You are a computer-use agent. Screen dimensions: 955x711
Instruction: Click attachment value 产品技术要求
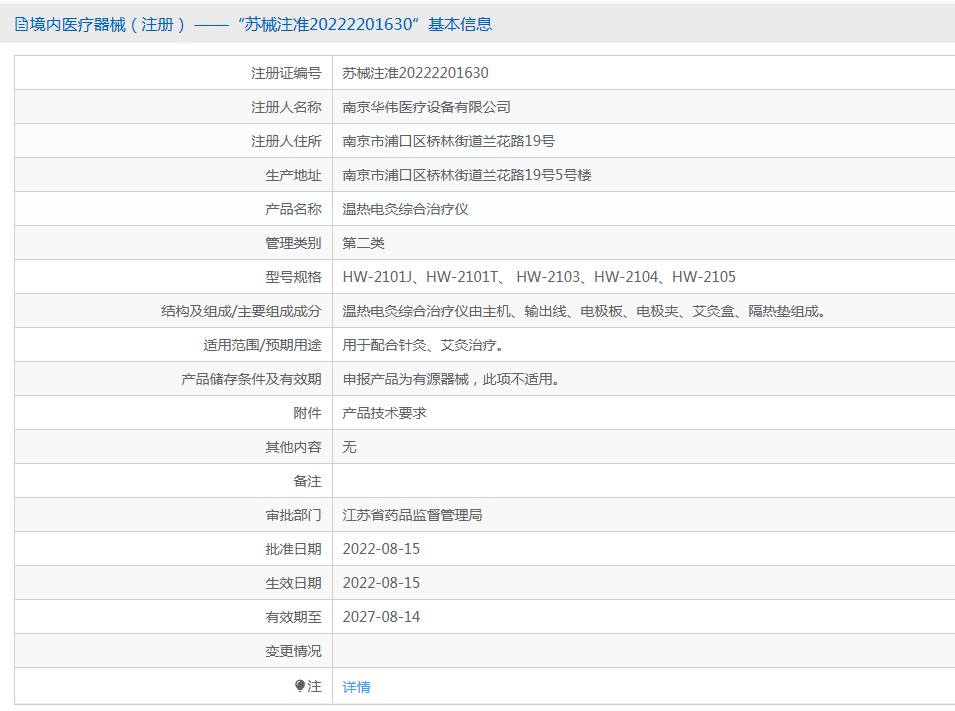pos(384,413)
